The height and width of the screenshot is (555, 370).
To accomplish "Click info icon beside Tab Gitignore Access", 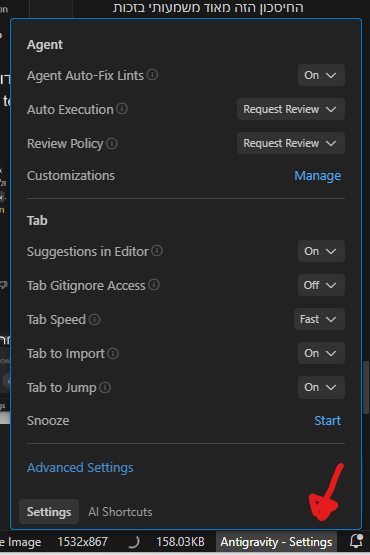I will coord(154,285).
